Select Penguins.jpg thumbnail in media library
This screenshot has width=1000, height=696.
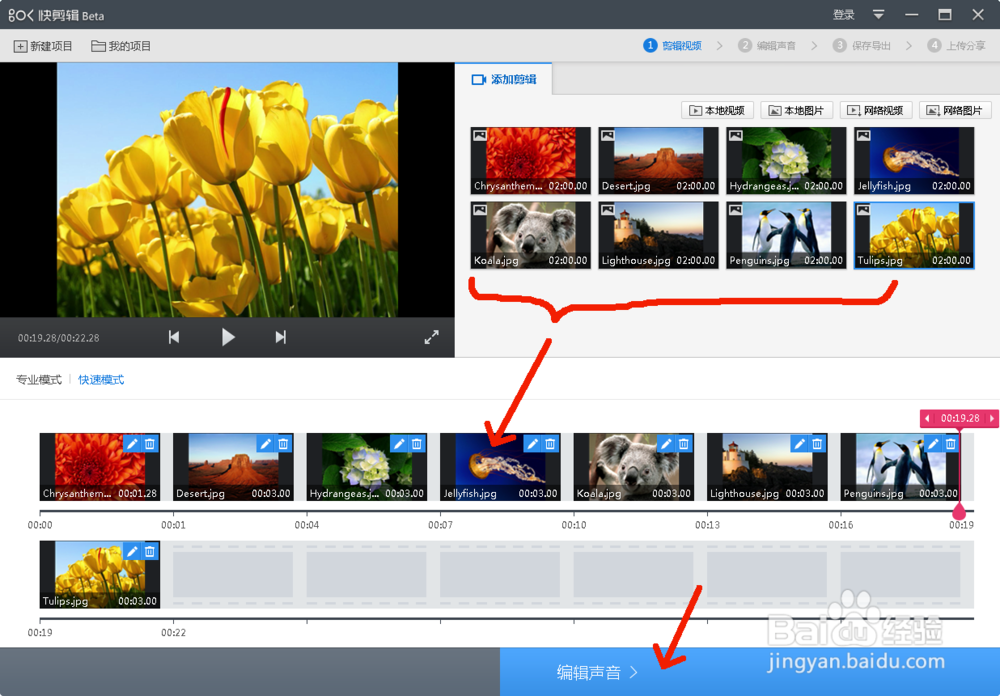[x=786, y=235]
